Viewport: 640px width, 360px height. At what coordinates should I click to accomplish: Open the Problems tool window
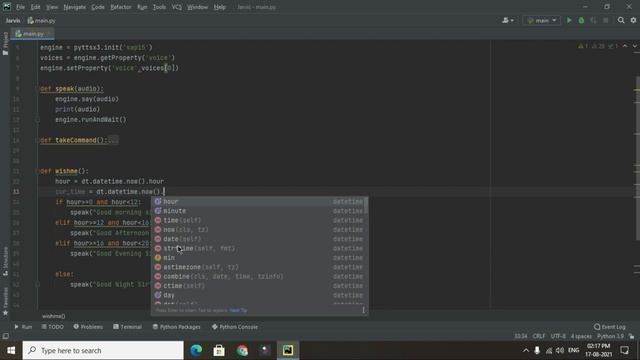88,327
